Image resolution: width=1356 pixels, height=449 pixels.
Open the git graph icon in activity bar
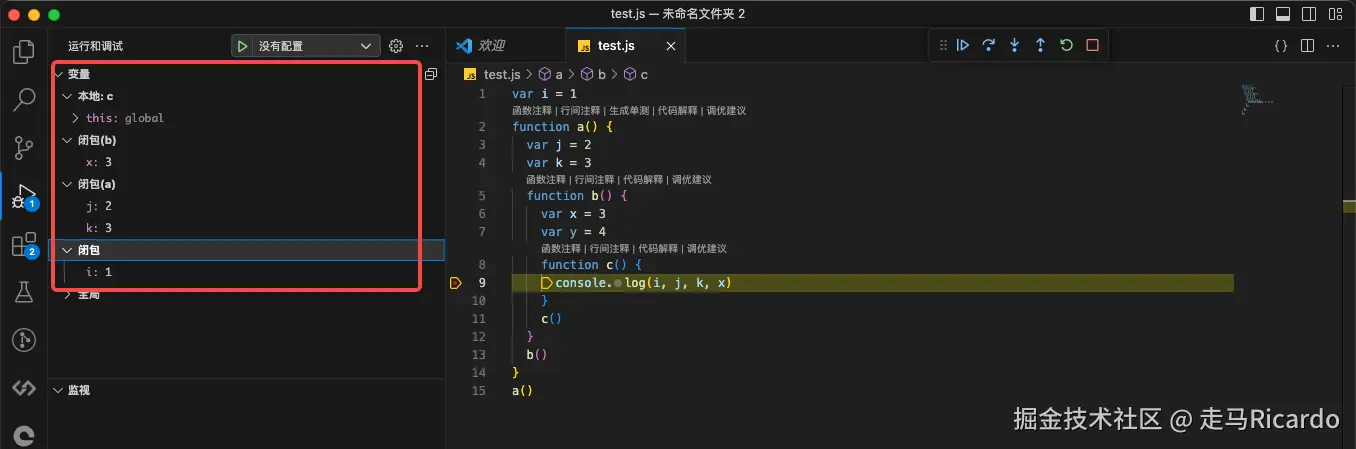pyautogui.click(x=23, y=340)
